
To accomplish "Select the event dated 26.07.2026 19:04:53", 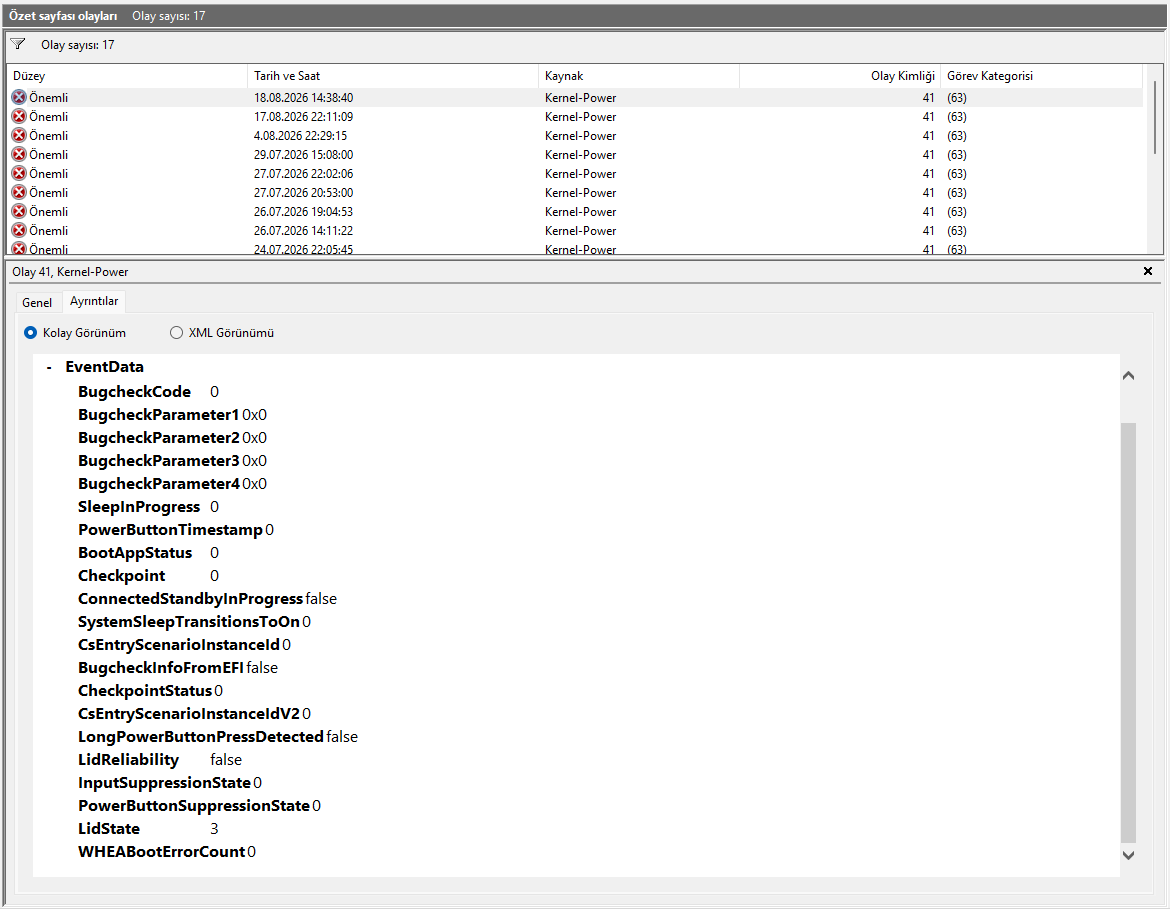I will pos(575,211).
